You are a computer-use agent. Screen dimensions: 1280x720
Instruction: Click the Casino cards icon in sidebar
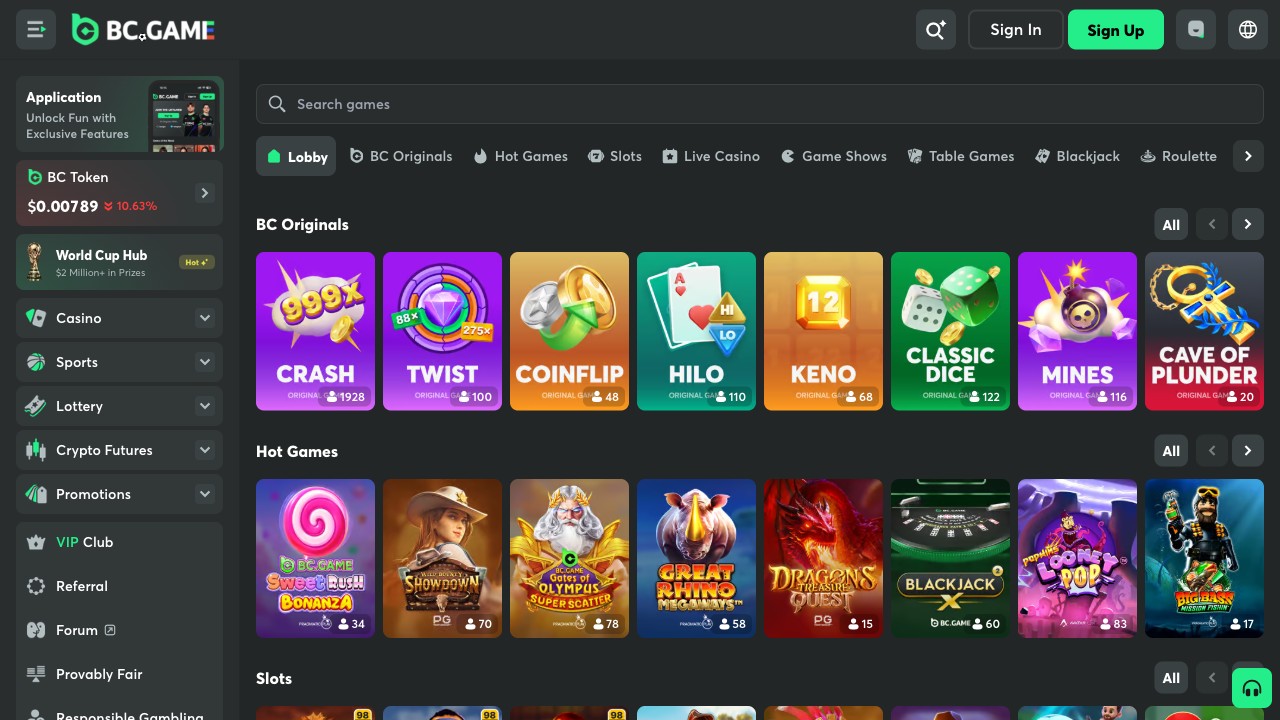(36, 318)
